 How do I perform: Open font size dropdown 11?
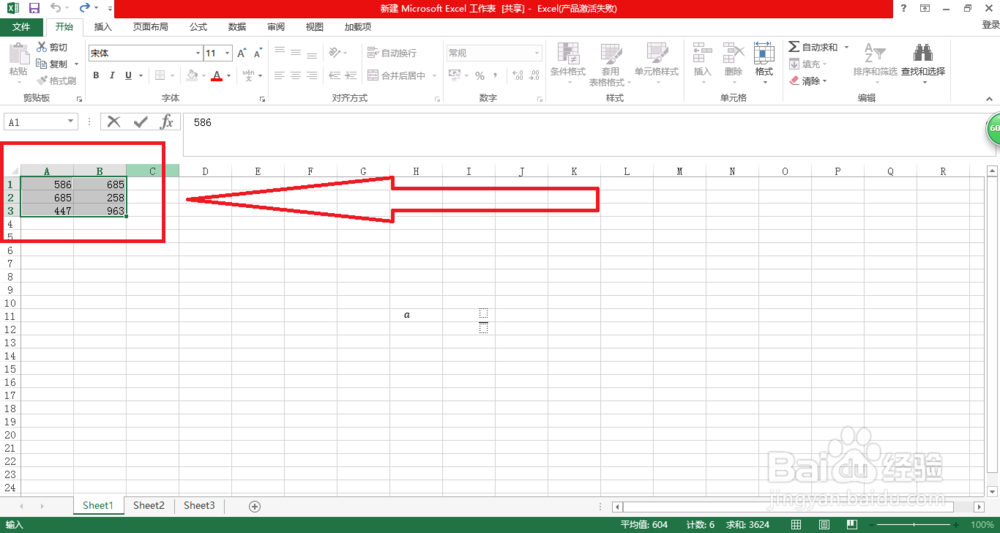coord(228,54)
